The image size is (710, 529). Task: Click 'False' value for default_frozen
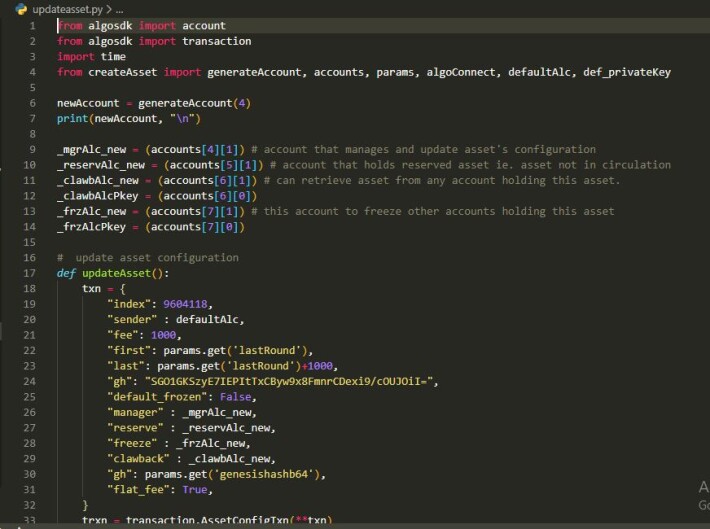pyautogui.click(x=235, y=397)
